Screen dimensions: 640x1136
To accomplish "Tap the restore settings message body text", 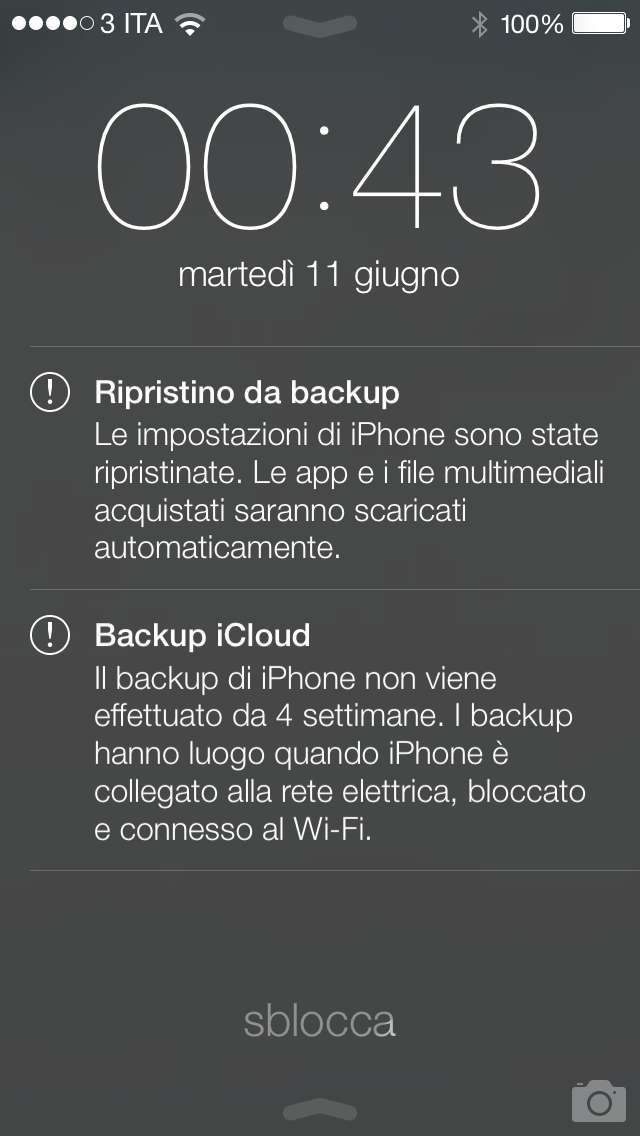I will [x=349, y=493].
